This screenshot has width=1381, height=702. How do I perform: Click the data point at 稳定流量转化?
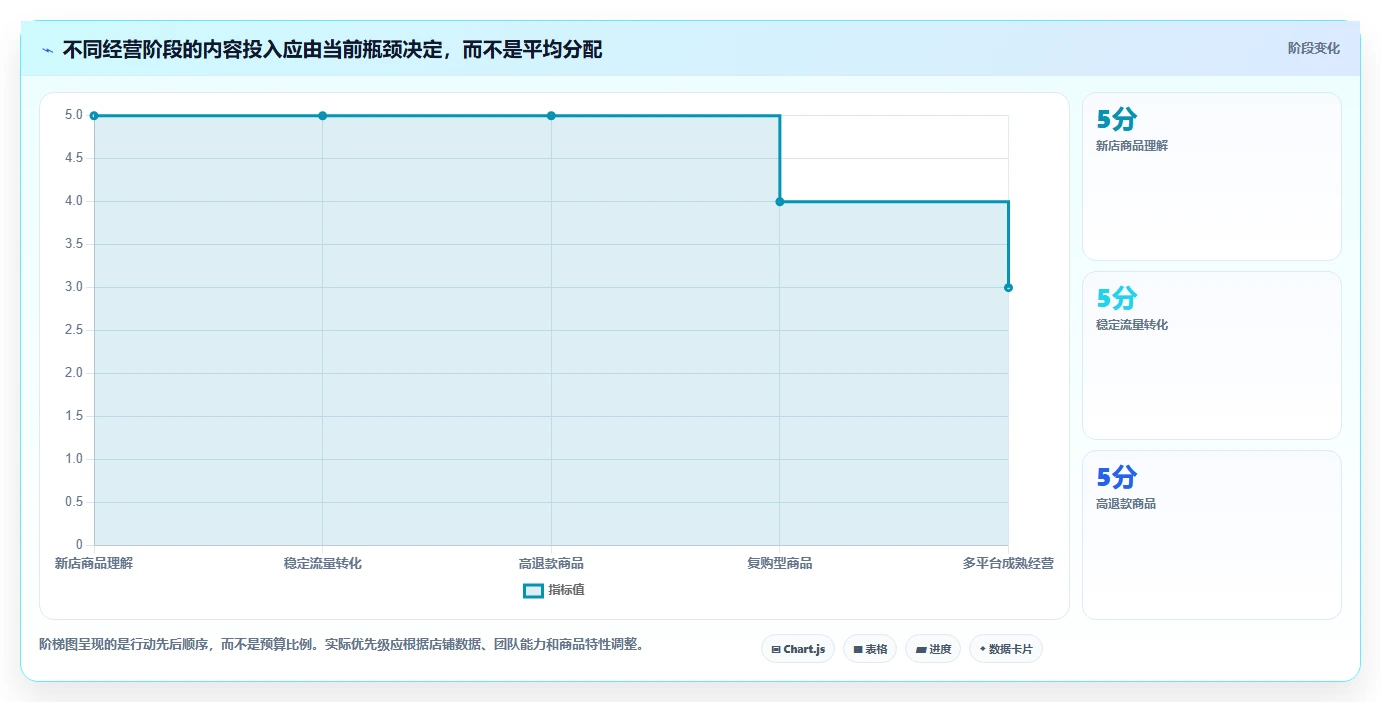coord(322,116)
